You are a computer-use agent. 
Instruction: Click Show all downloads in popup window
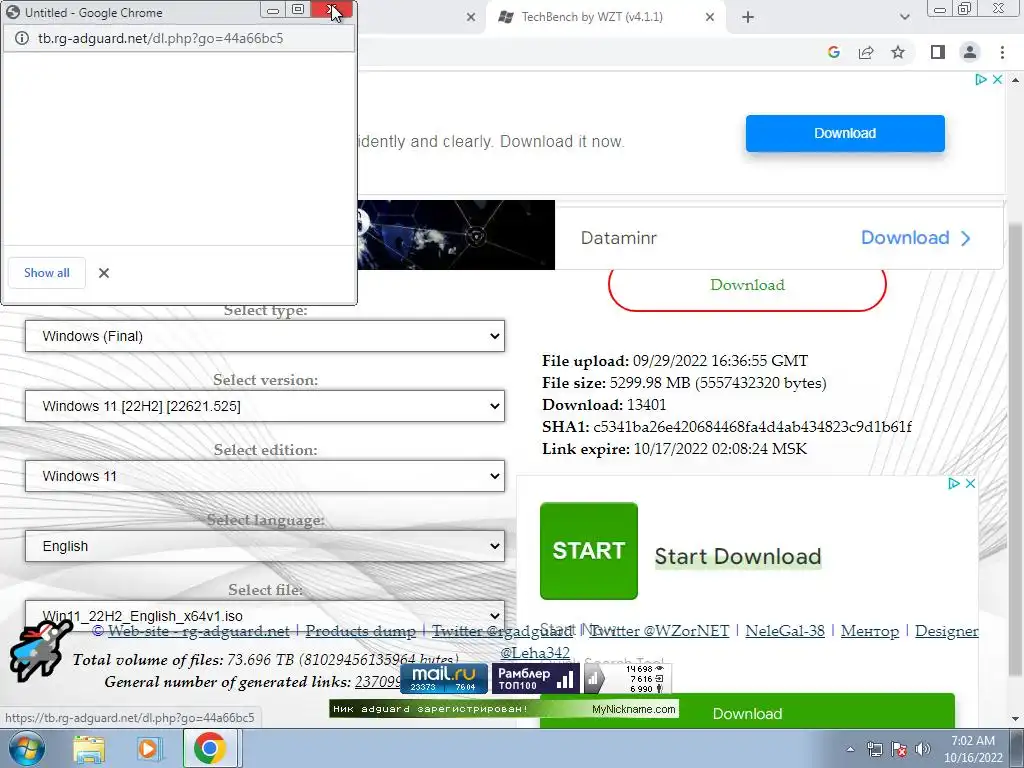click(46, 273)
